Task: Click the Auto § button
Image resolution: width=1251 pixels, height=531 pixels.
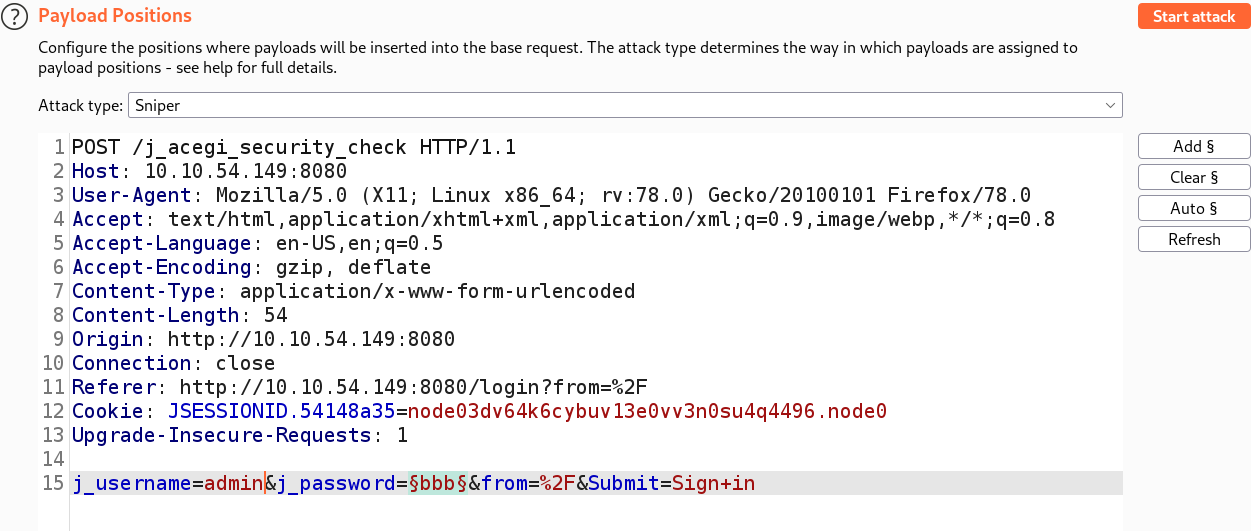Action: click(1193, 209)
